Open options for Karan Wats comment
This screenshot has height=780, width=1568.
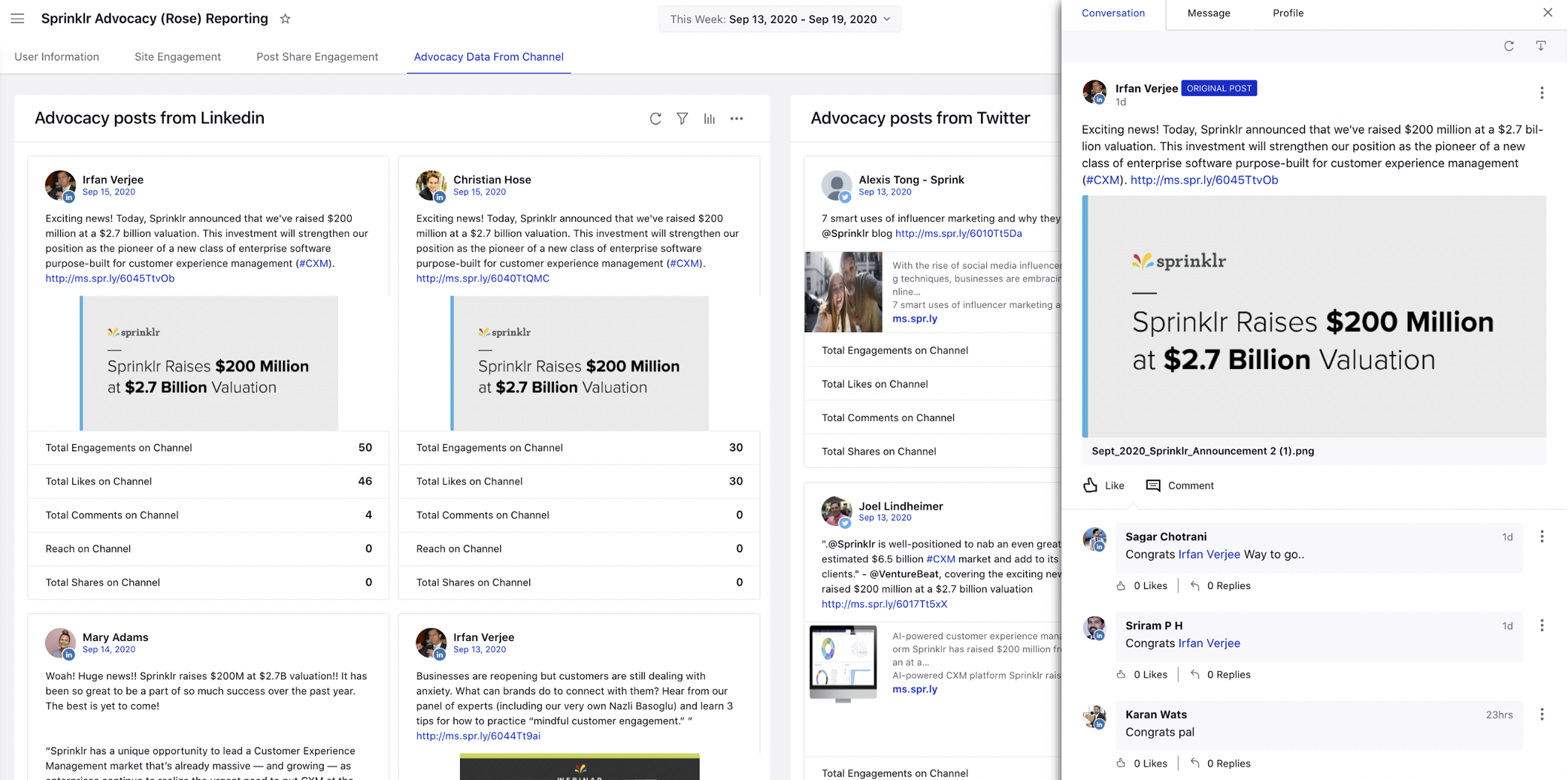click(x=1542, y=715)
